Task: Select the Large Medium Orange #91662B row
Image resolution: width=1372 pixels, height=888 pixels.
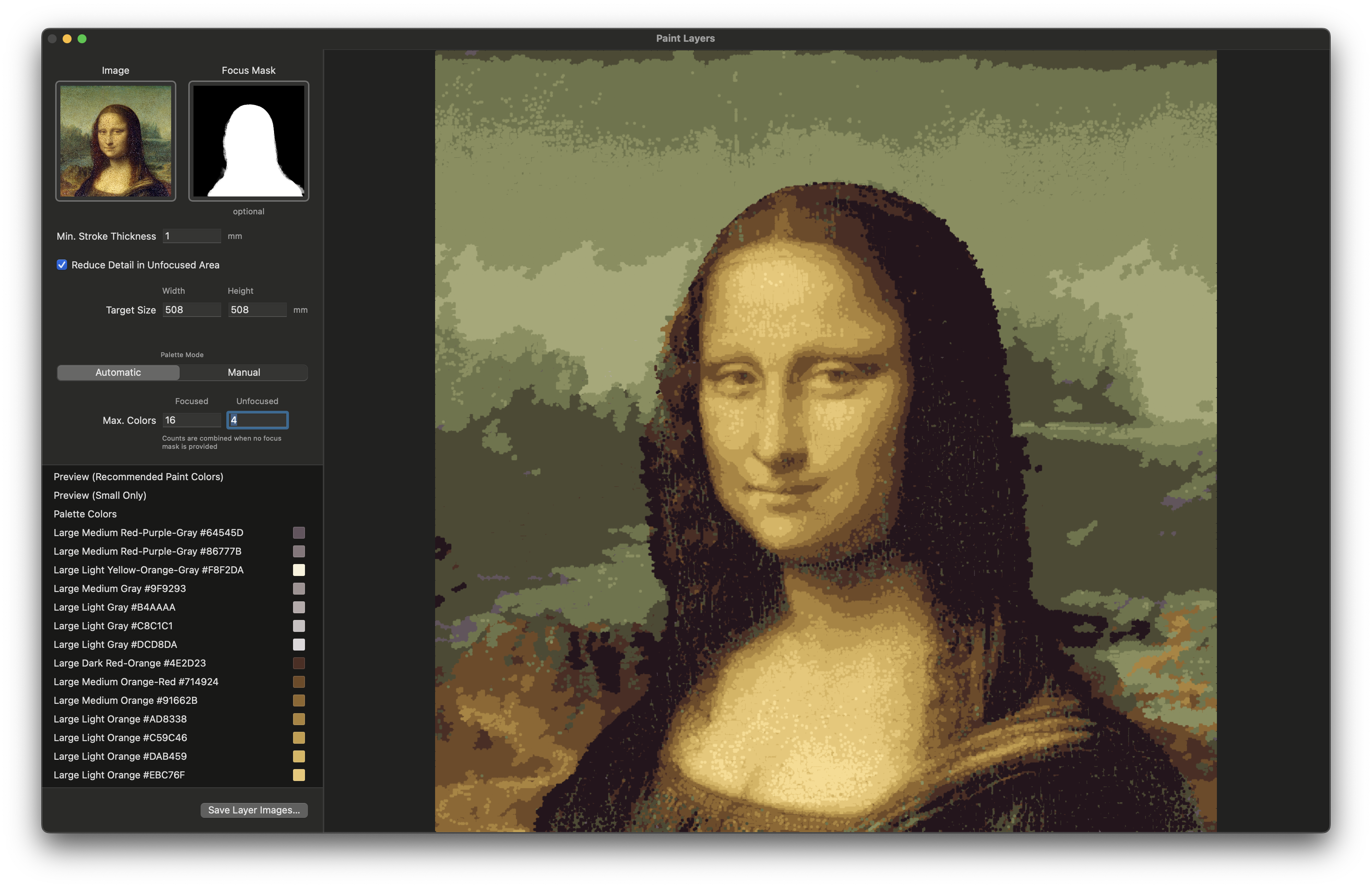Action: click(125, 700)
